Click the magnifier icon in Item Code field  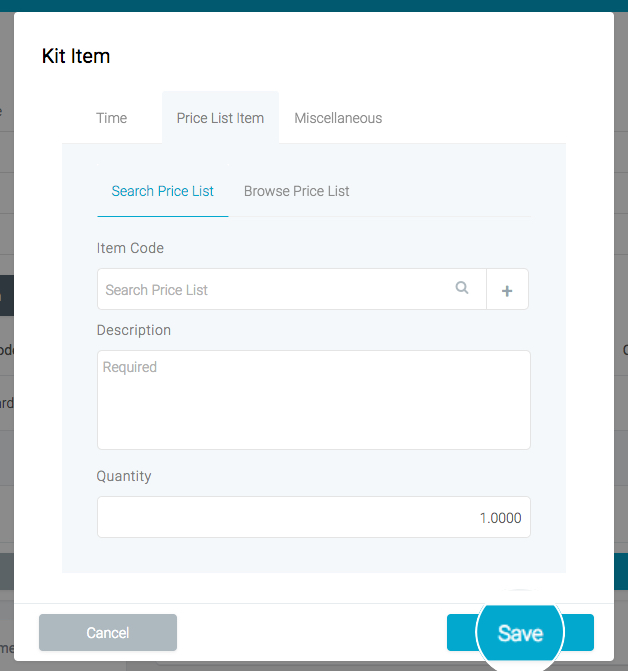[462, 288]
